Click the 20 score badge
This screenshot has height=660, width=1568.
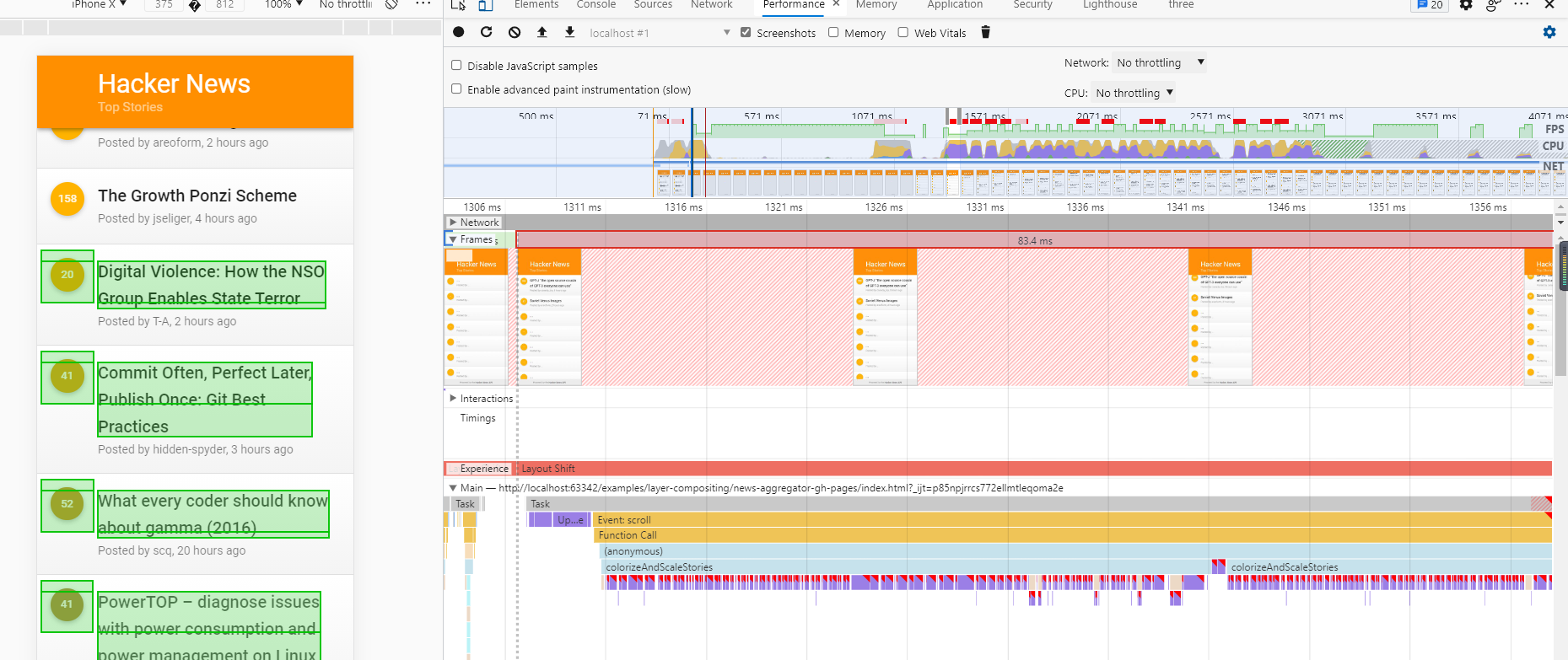point(67,275)
